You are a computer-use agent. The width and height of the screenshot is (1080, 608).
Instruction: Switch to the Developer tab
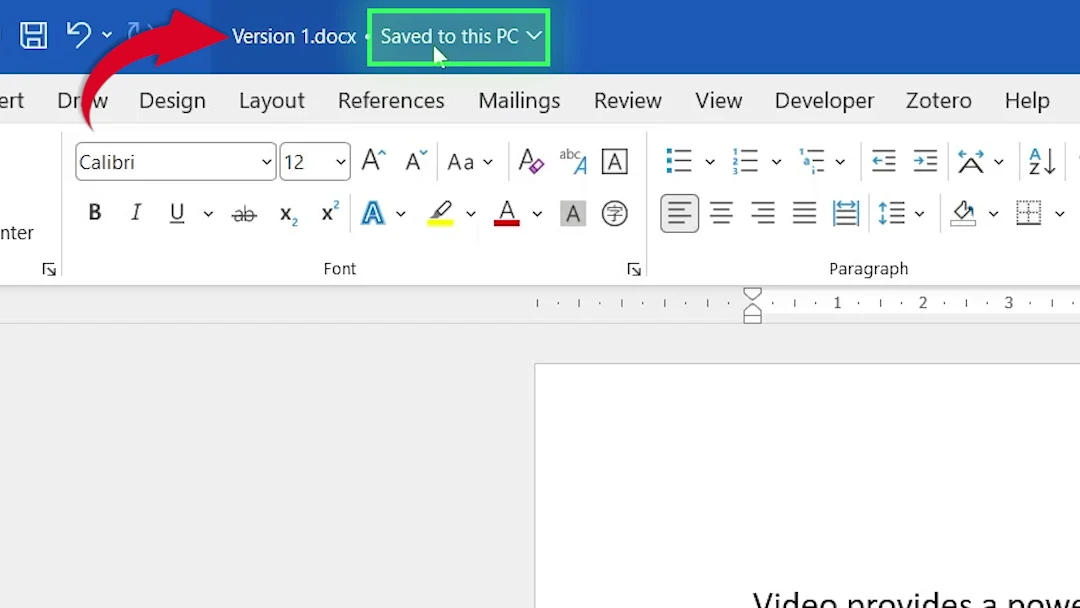click(824, 101)
